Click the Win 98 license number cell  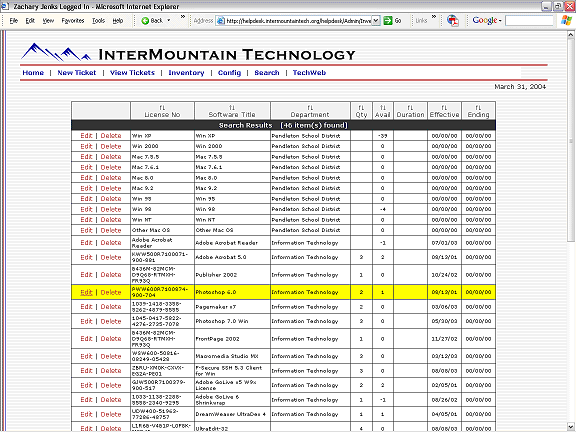click(162, 209)
